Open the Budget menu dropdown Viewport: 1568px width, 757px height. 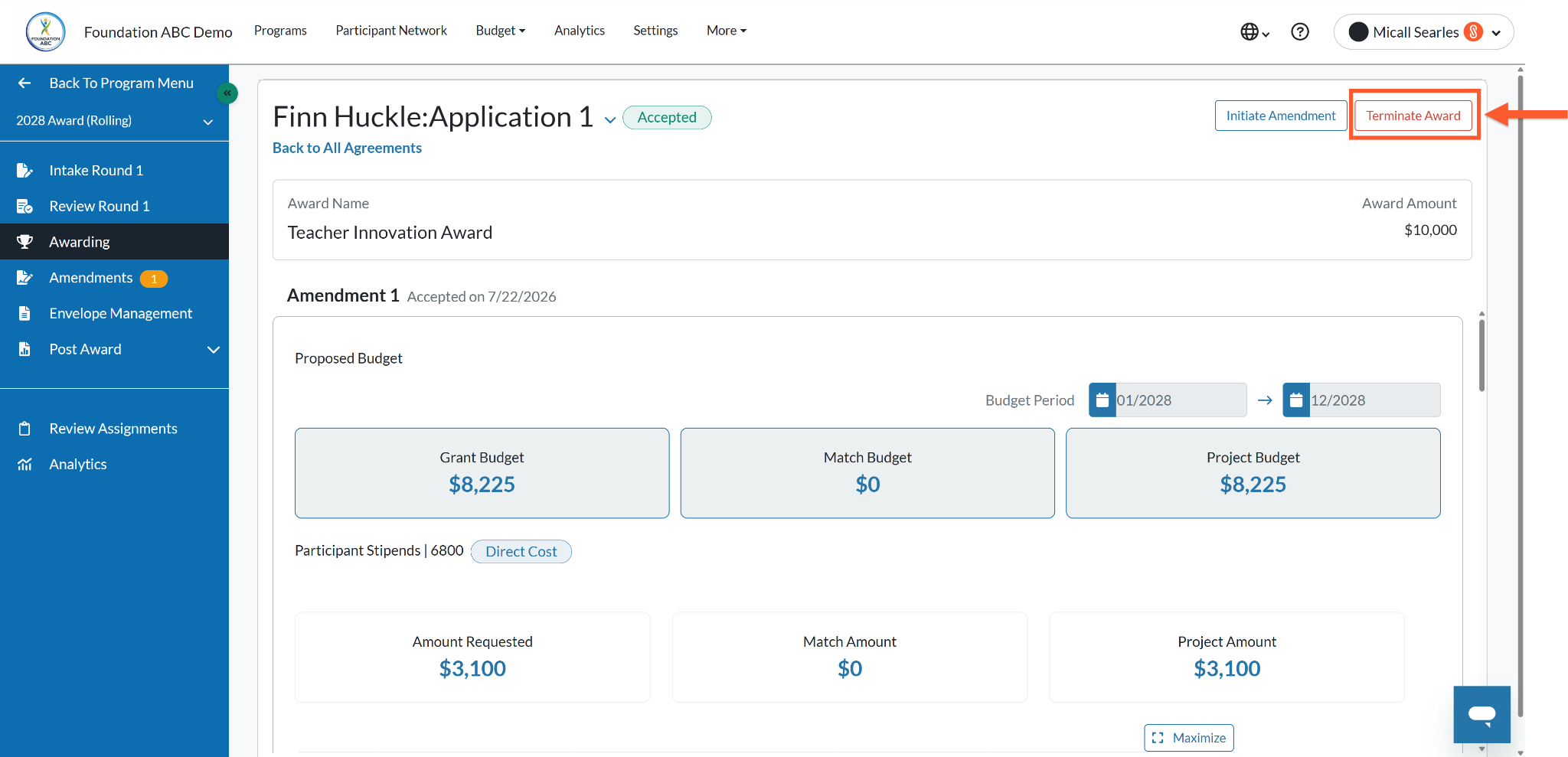tap(501, 31)
